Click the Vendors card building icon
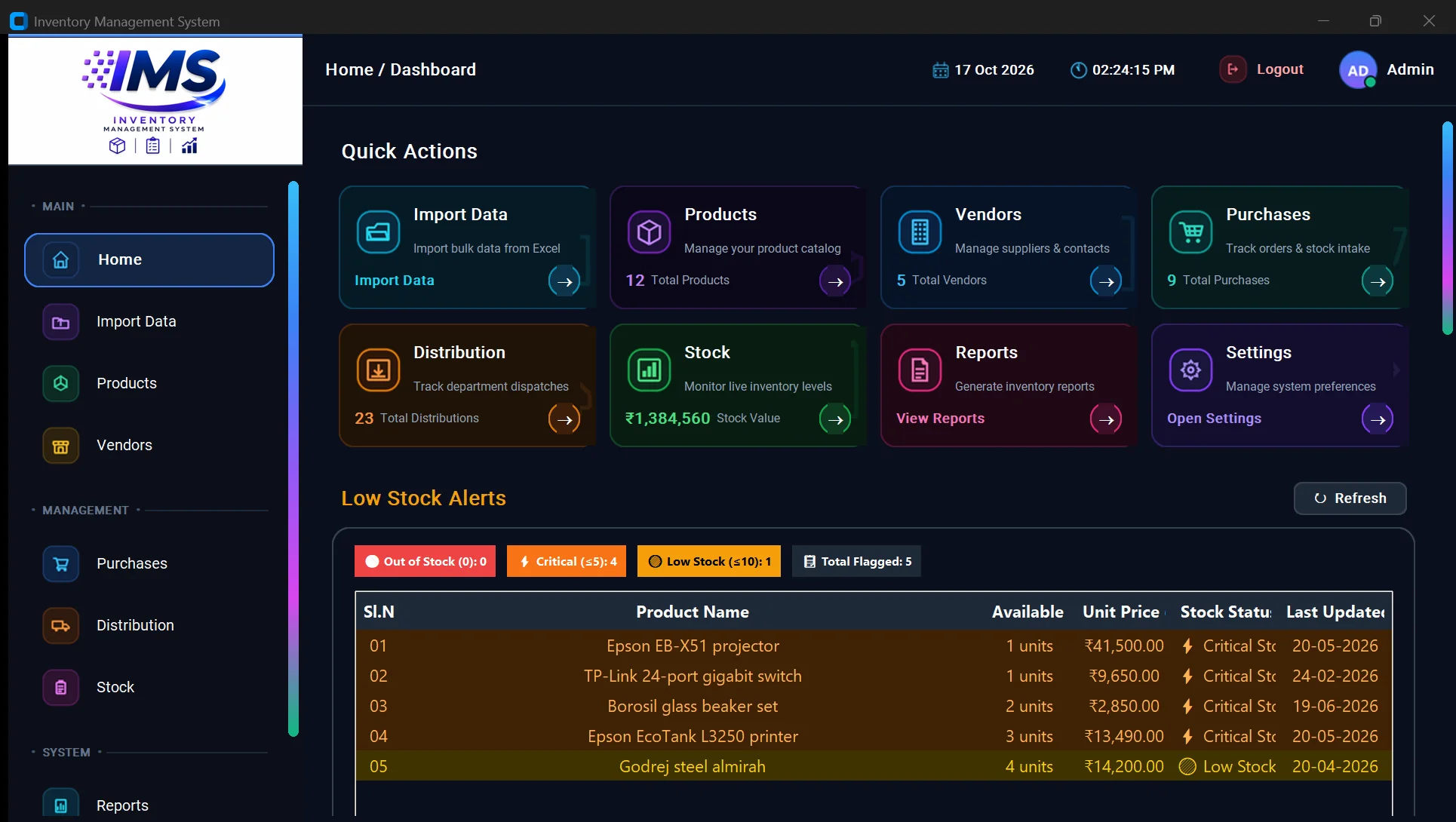 pos(920,232)
